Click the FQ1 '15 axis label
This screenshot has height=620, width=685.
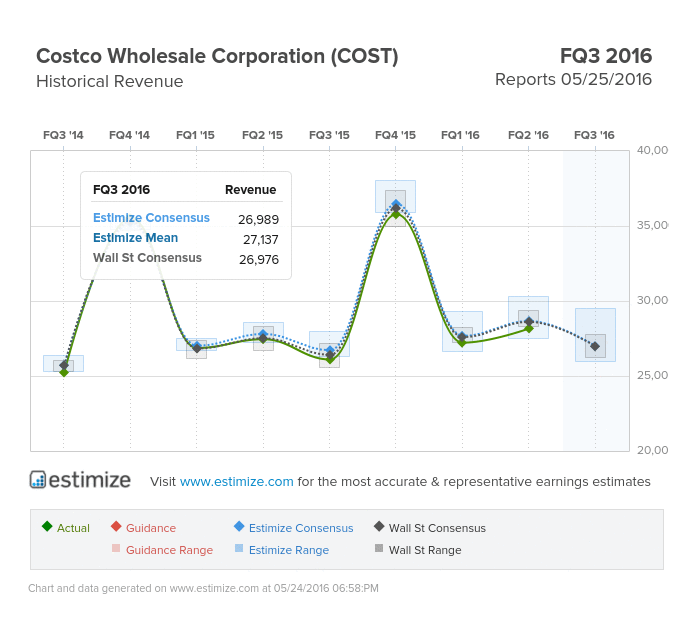coord(195,135)
